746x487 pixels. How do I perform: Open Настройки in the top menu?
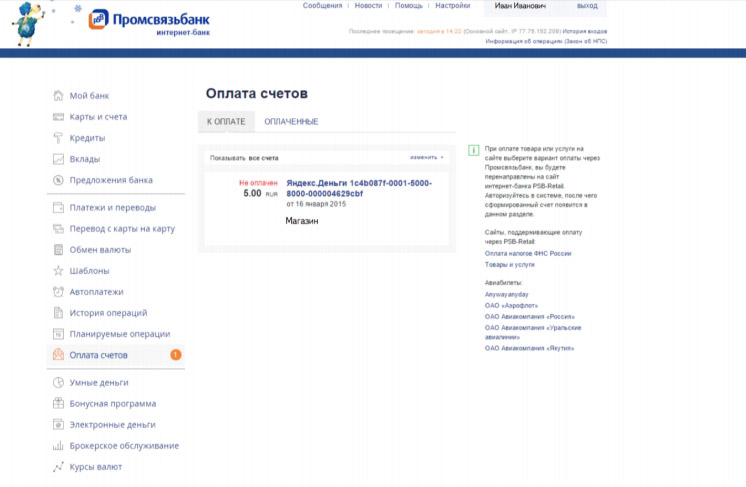tap(452, 5)
